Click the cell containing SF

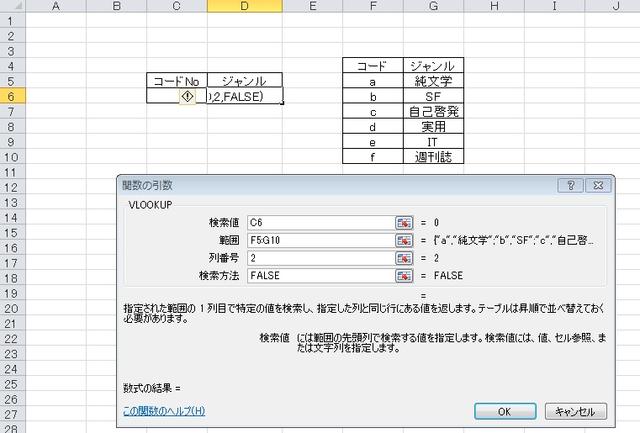(433, 96)
